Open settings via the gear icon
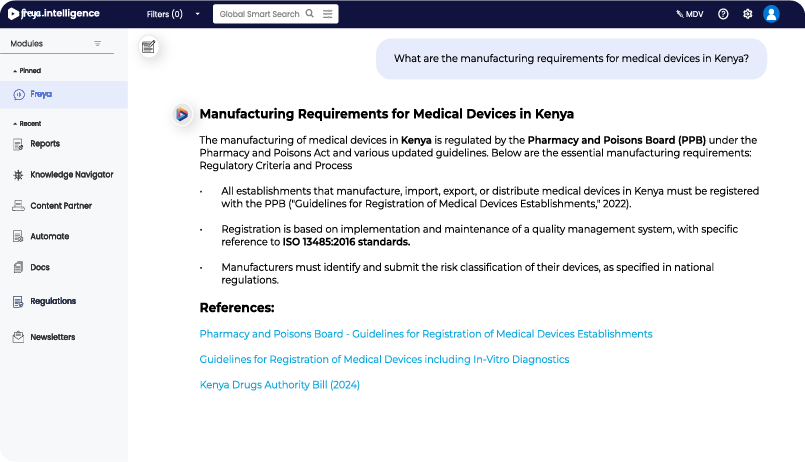The height and width of the screenshot is (462, 805). click(x=747, y=14)
